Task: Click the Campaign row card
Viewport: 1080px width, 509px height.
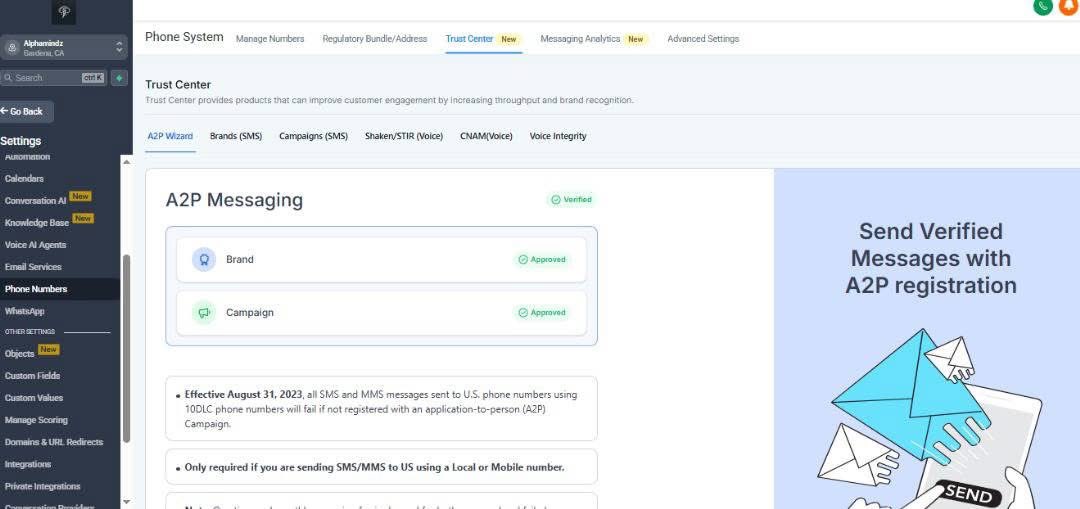Action: tap(382, 313)
